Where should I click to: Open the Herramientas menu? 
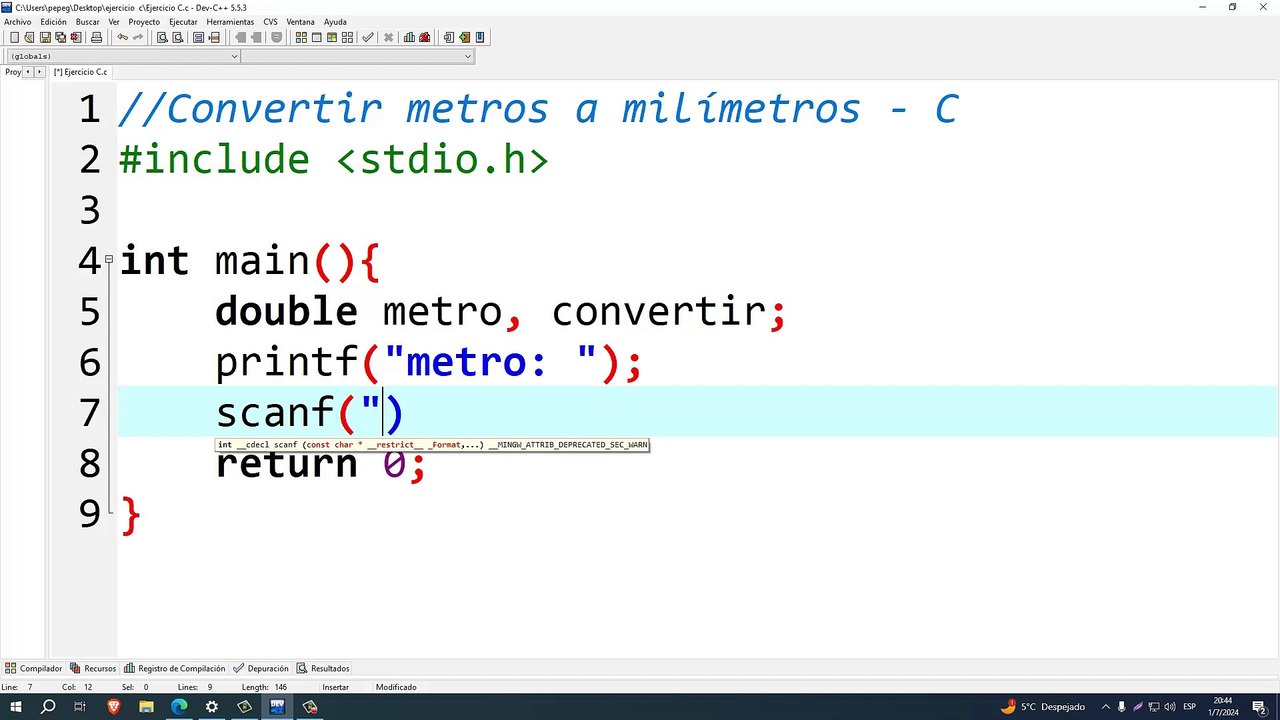point(230,22)
